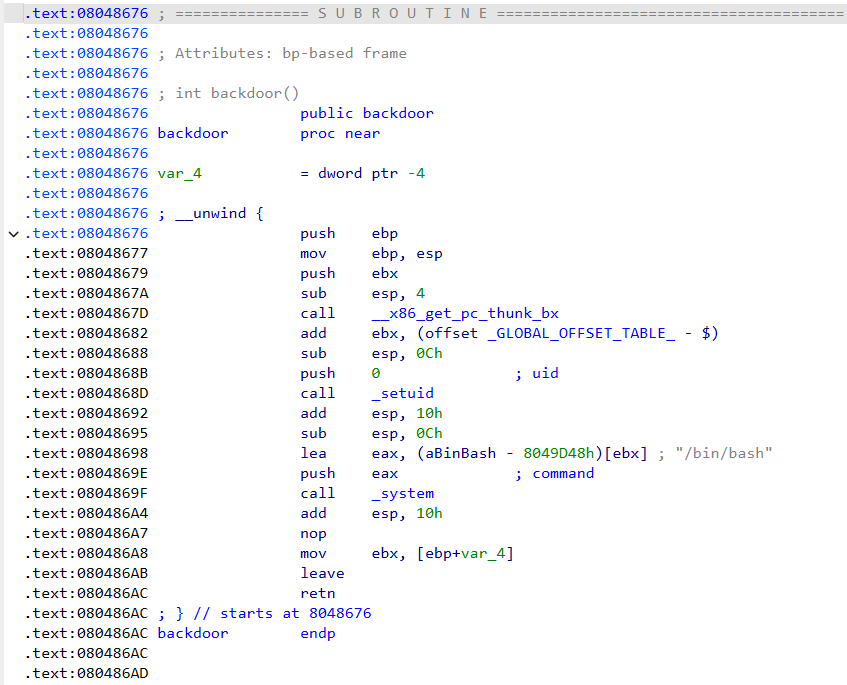Select the public backdoor declaration
The width and height of the screenshot is (847, 685).
coord(366,113)
